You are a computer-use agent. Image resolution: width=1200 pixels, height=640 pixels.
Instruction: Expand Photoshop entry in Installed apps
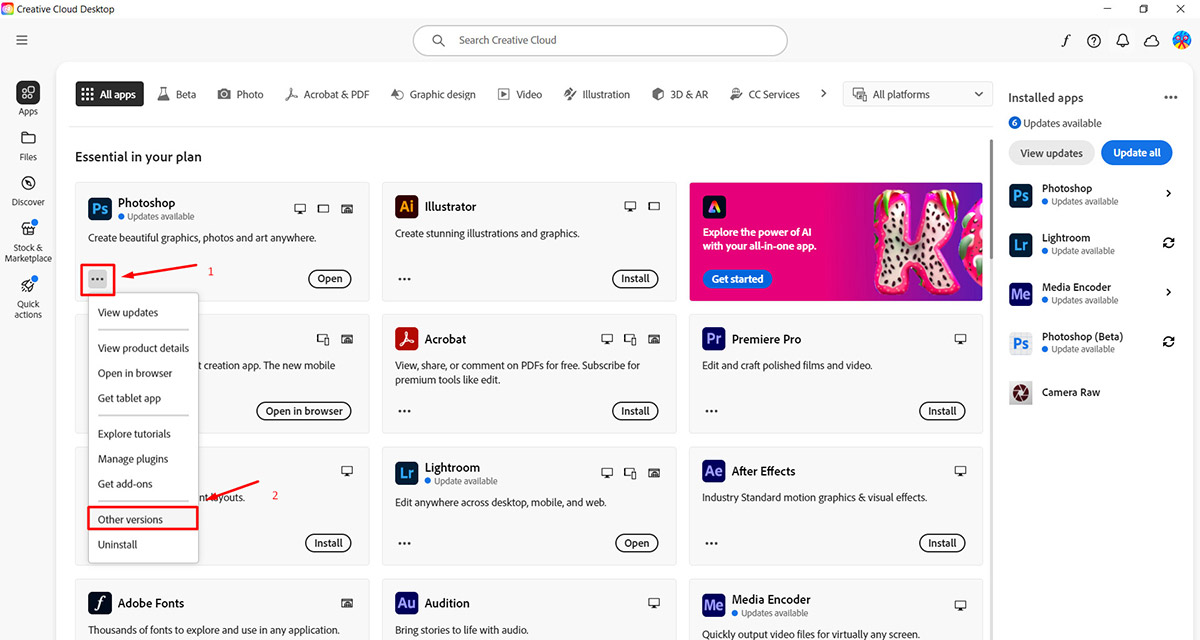(x=1169, y=193)
